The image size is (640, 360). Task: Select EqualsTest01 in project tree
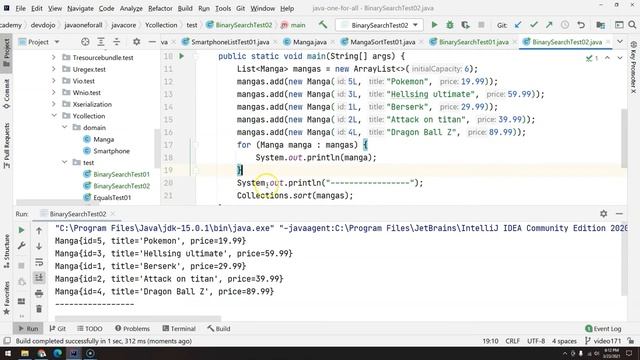click(112, 197)
